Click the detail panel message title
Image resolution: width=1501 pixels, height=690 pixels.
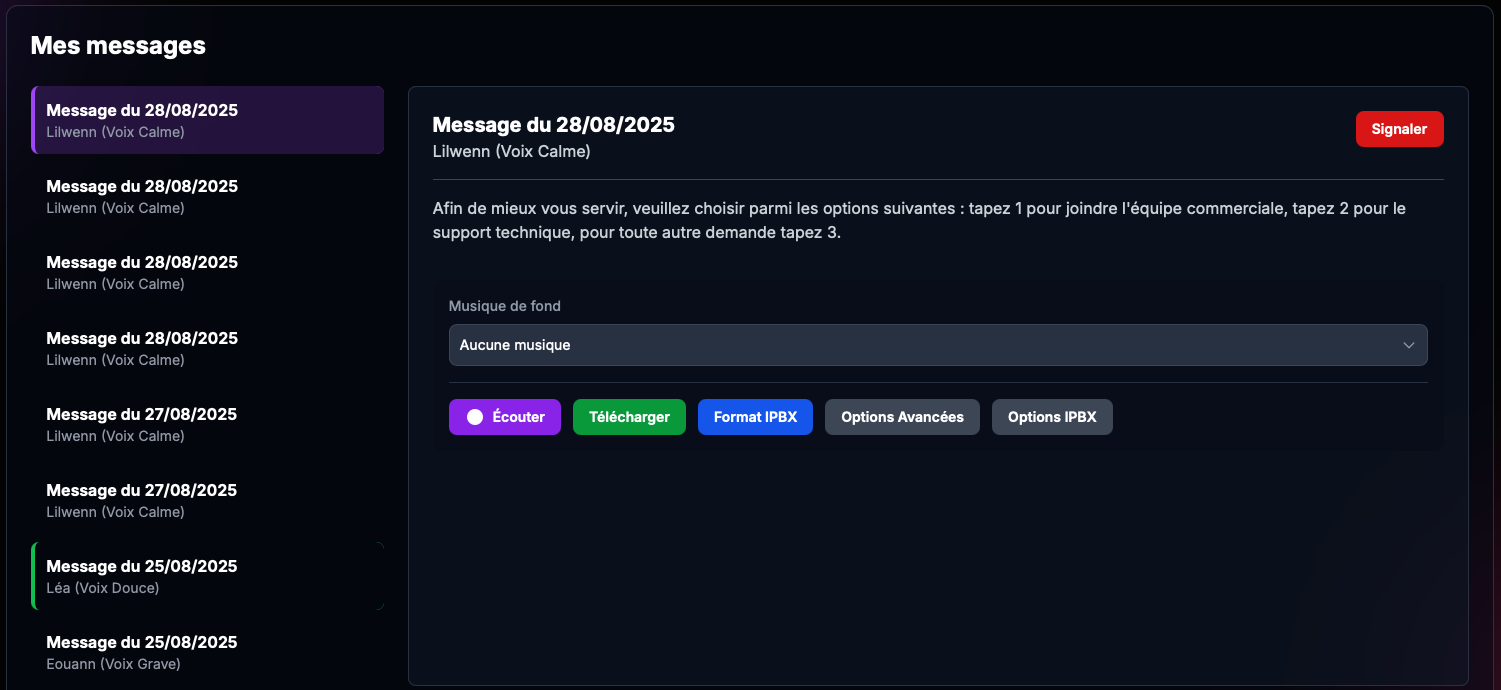click(553, 125)
